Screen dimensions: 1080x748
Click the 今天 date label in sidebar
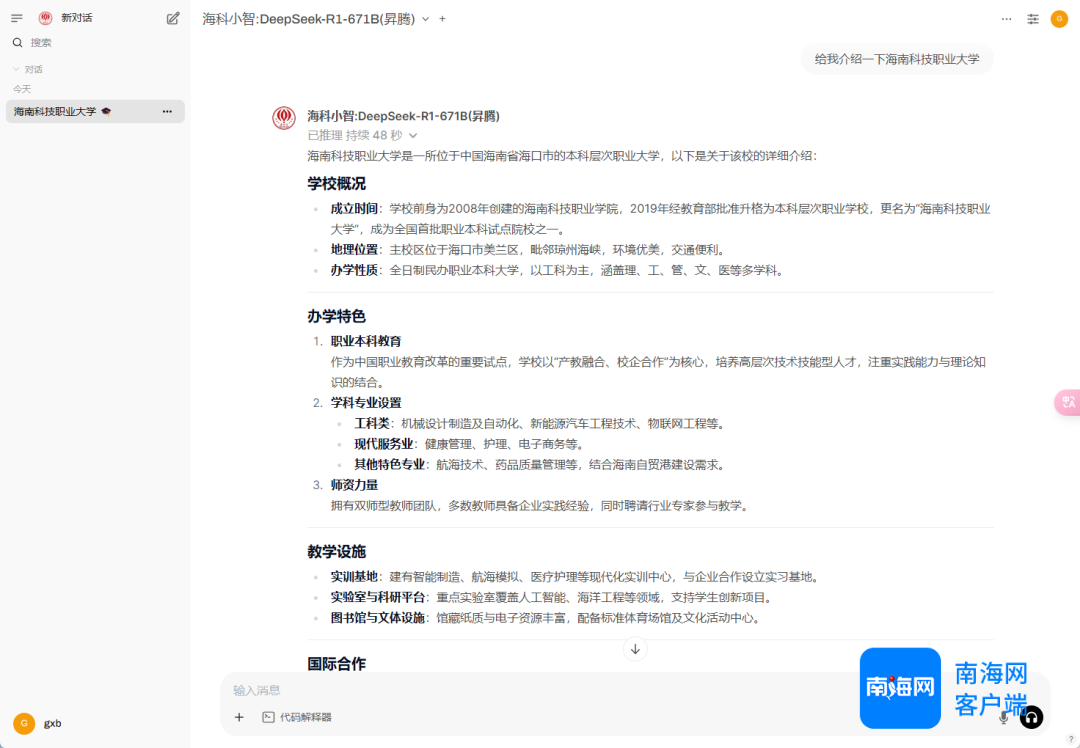click(22, 89)
